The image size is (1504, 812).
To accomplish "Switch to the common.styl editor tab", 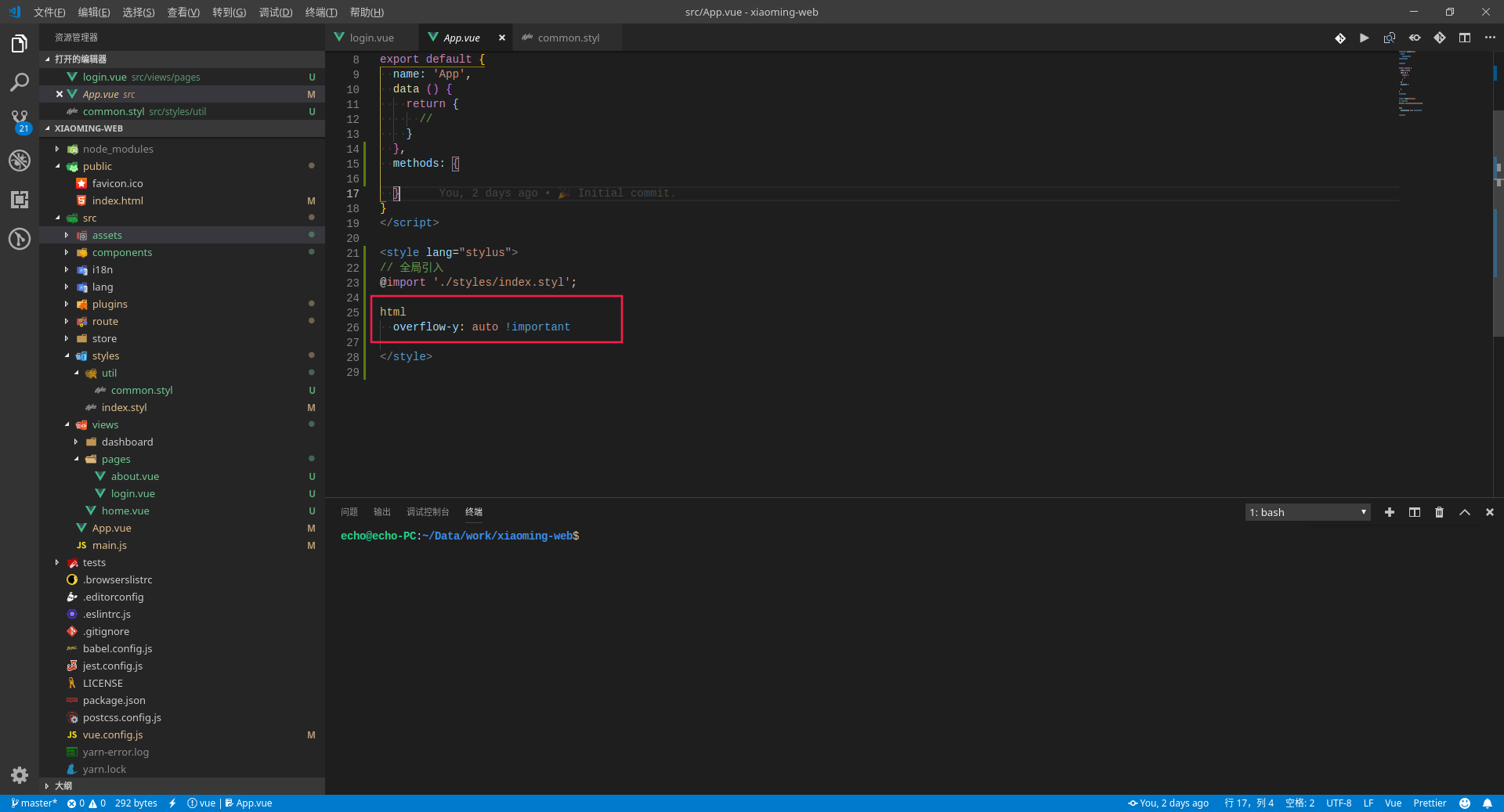I will pos(568,38).
